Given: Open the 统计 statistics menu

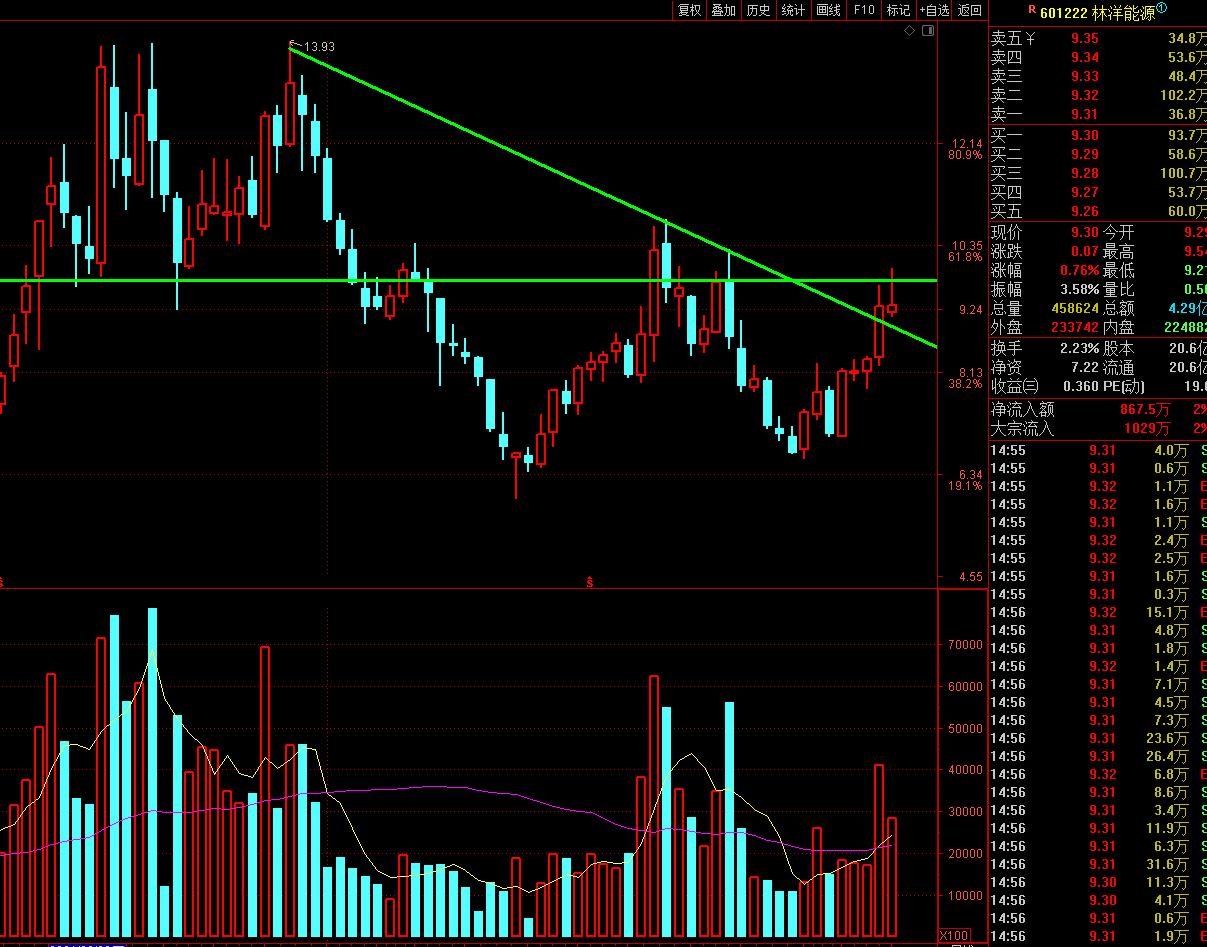Looking at the screenshot, I should [793, 10].
